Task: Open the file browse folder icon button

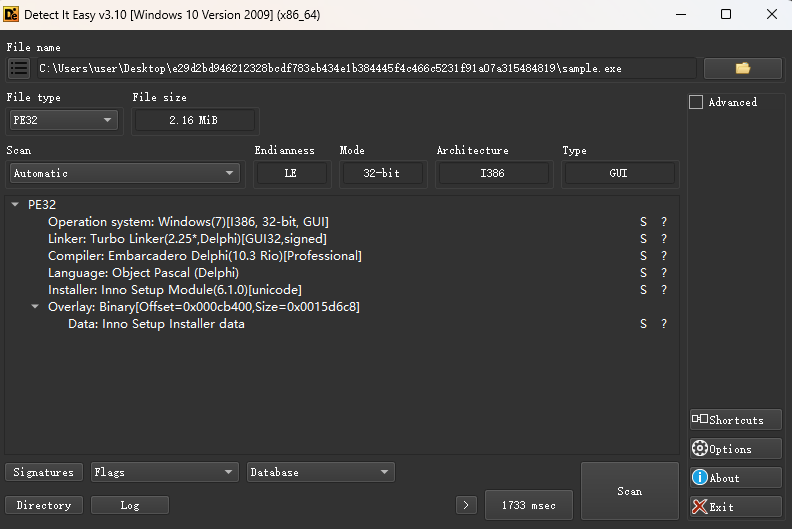Action: tap(742, 68)
